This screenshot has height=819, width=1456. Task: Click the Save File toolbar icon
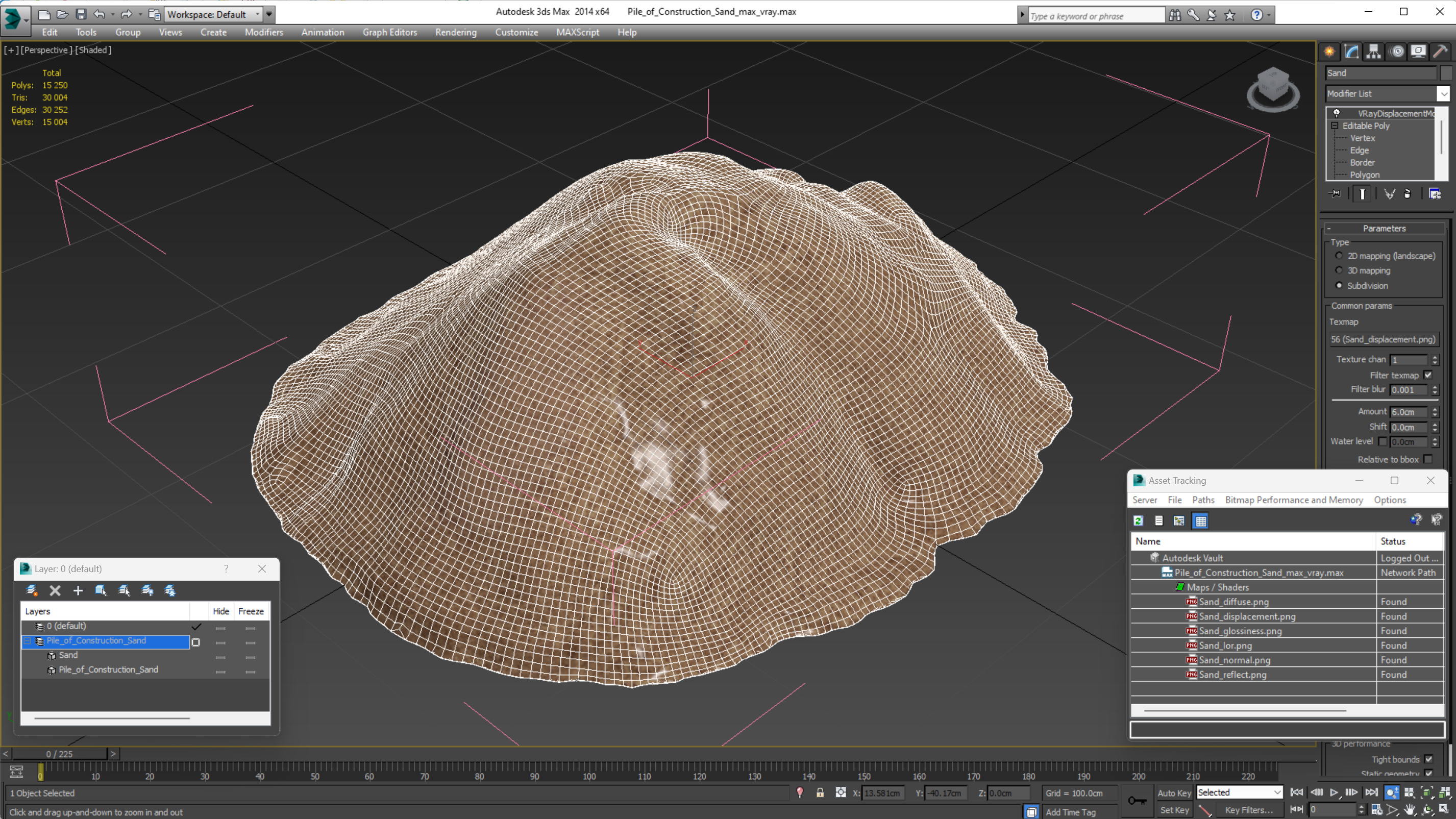click(x=81, y=14)
